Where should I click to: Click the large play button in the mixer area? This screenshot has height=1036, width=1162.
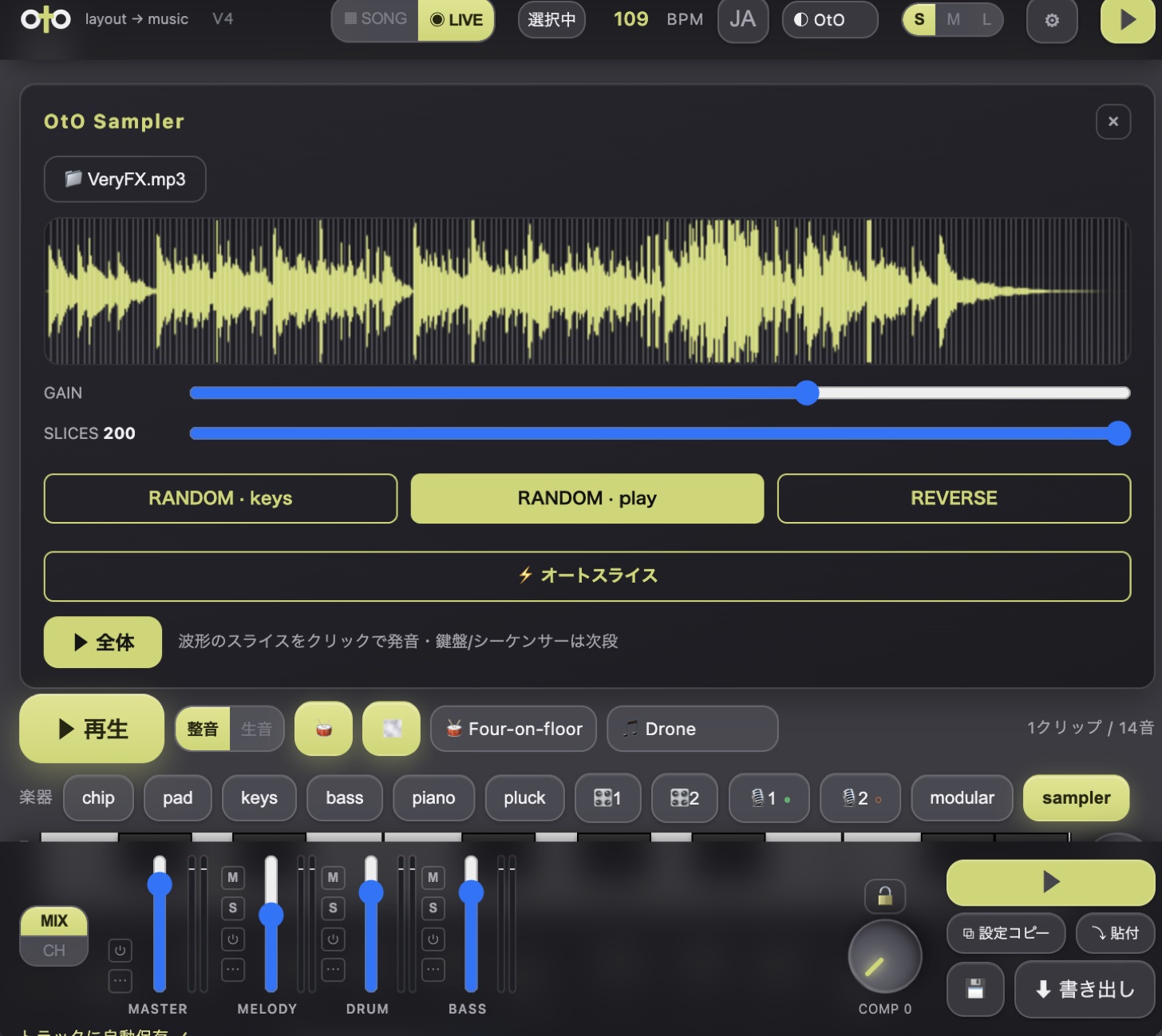(1050, 882)
